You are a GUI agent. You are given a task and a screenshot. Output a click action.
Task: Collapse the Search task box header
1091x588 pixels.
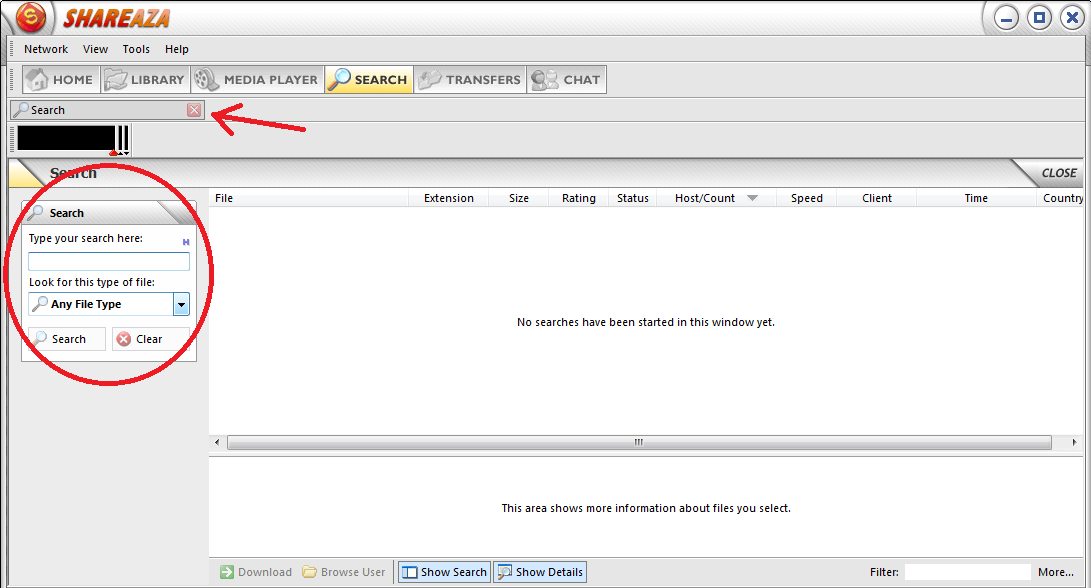(x=109, y=213)
